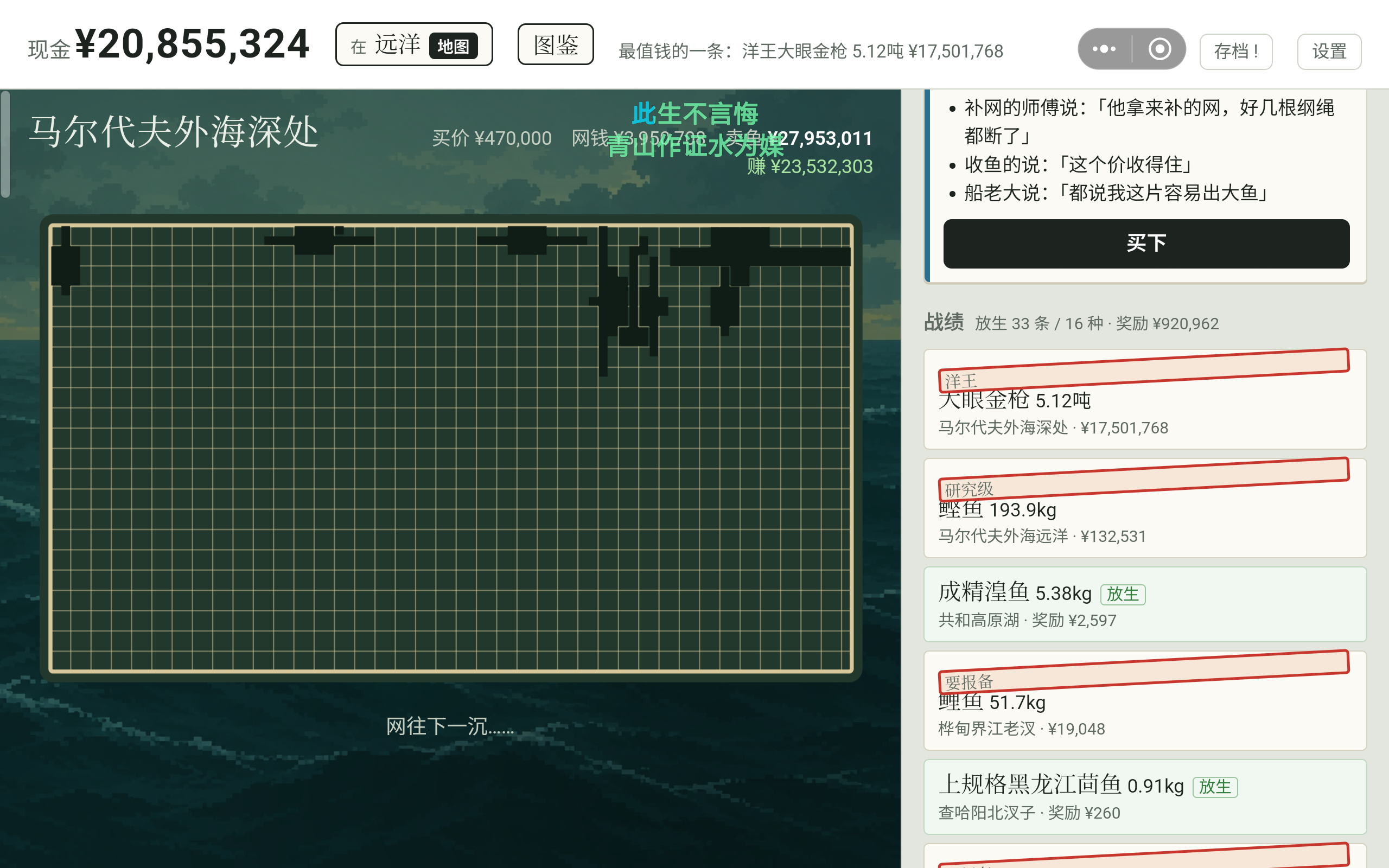1389x868 pixels.
Task: Click 放生 tag on 黑龙江茴鱼 card
Action: [x=1214, y=787]
